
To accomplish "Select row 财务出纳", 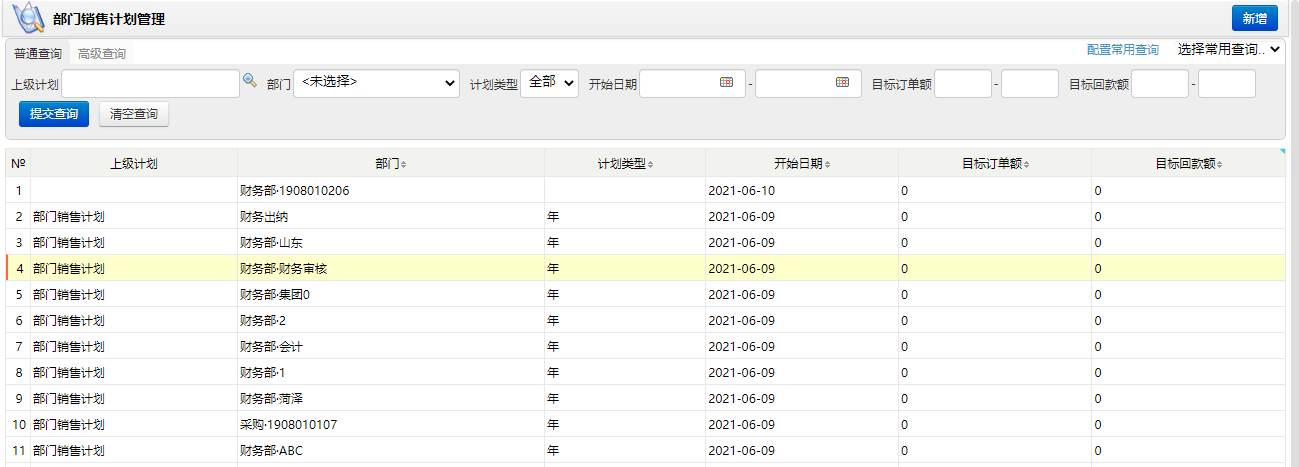I will (x=645, y=216).
